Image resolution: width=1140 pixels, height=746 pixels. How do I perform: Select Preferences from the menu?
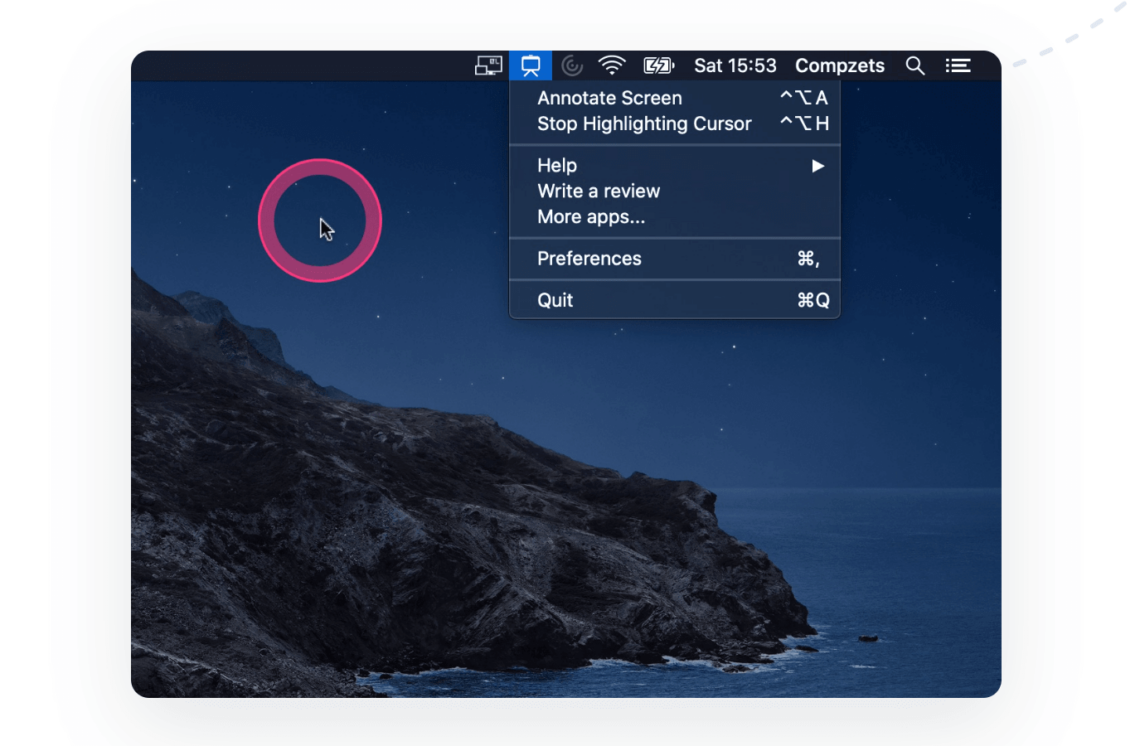589,259
